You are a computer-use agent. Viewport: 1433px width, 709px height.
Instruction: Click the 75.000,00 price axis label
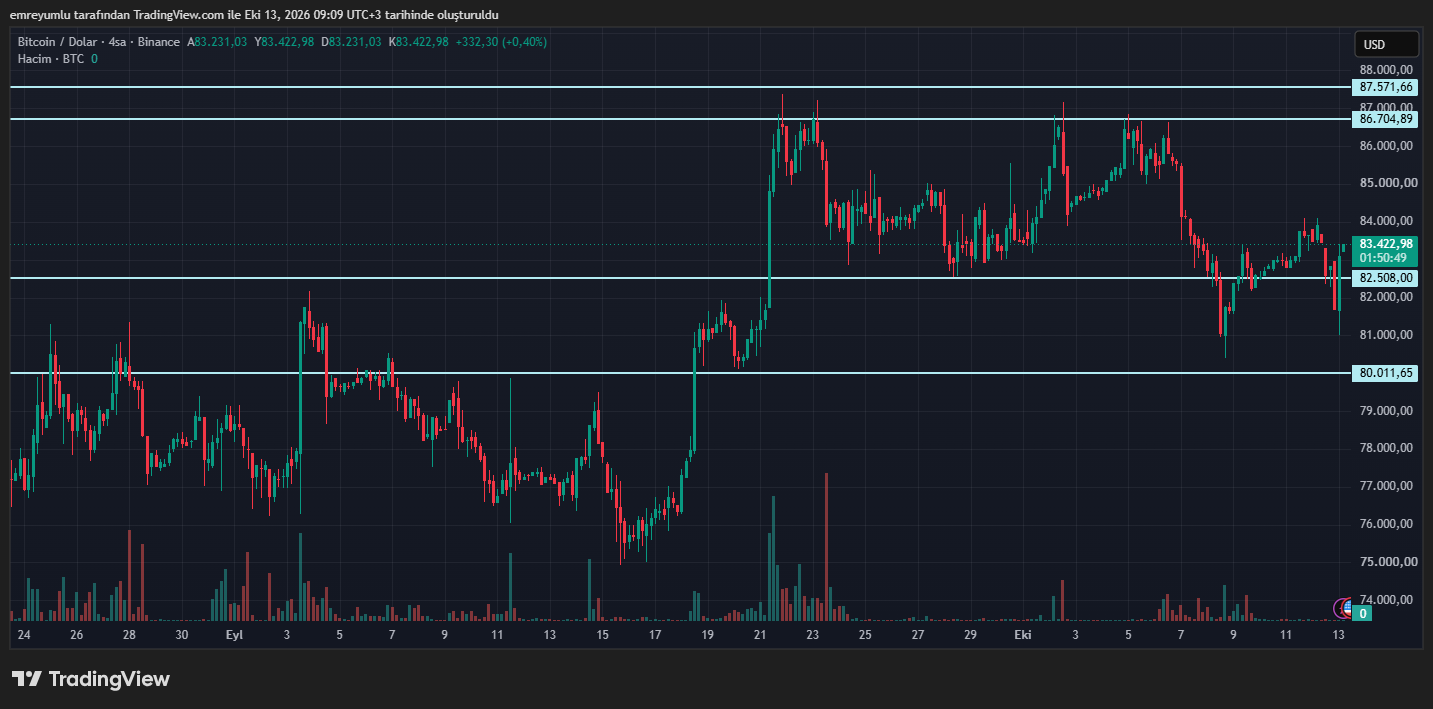1386,562
